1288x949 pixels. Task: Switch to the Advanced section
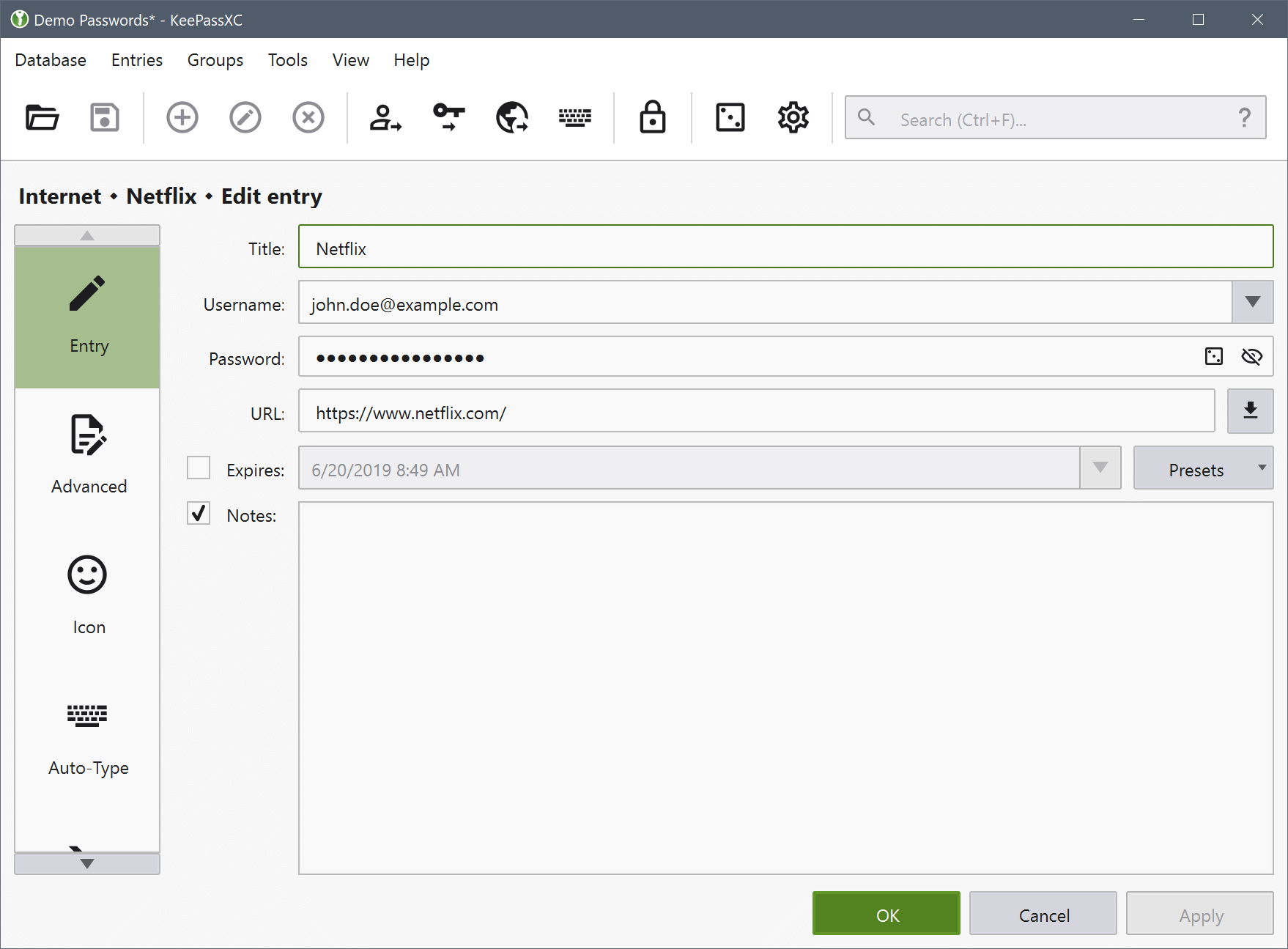point(87,454)
